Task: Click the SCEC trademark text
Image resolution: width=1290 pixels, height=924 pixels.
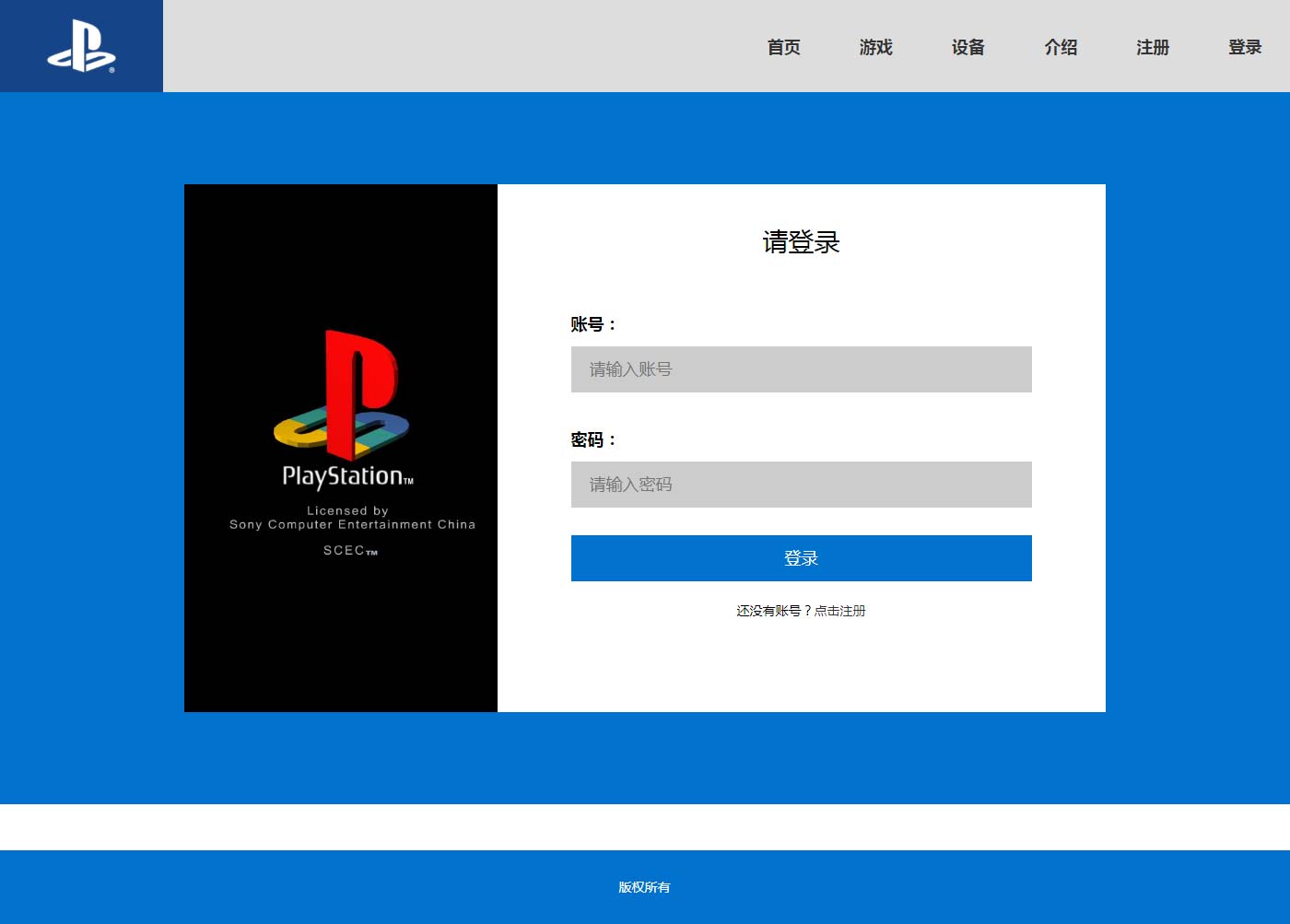Action: 350,550
